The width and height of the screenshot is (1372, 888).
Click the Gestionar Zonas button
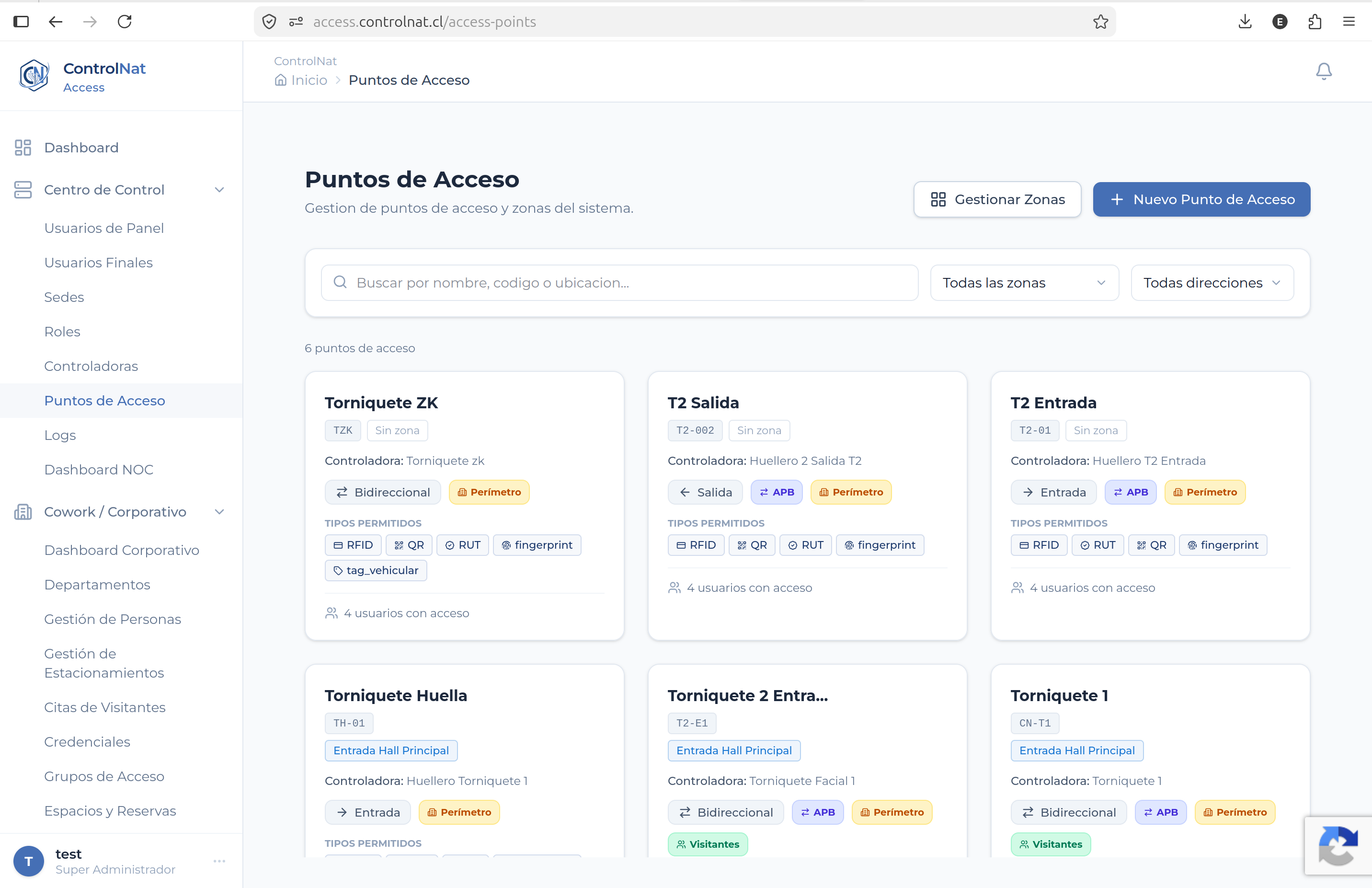click(x=997, y=199)
